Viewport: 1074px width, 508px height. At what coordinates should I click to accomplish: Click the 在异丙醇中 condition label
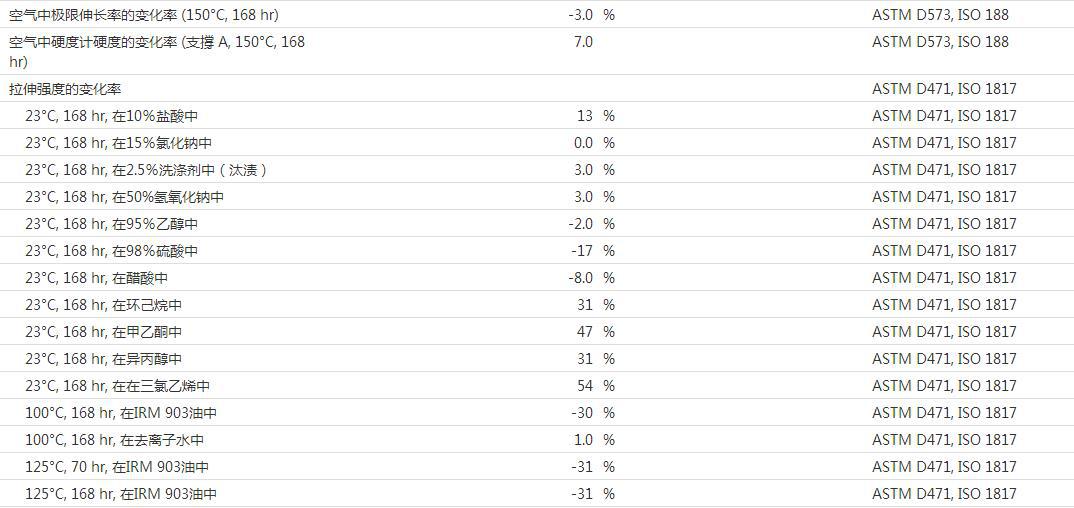[x=103, y=359]
